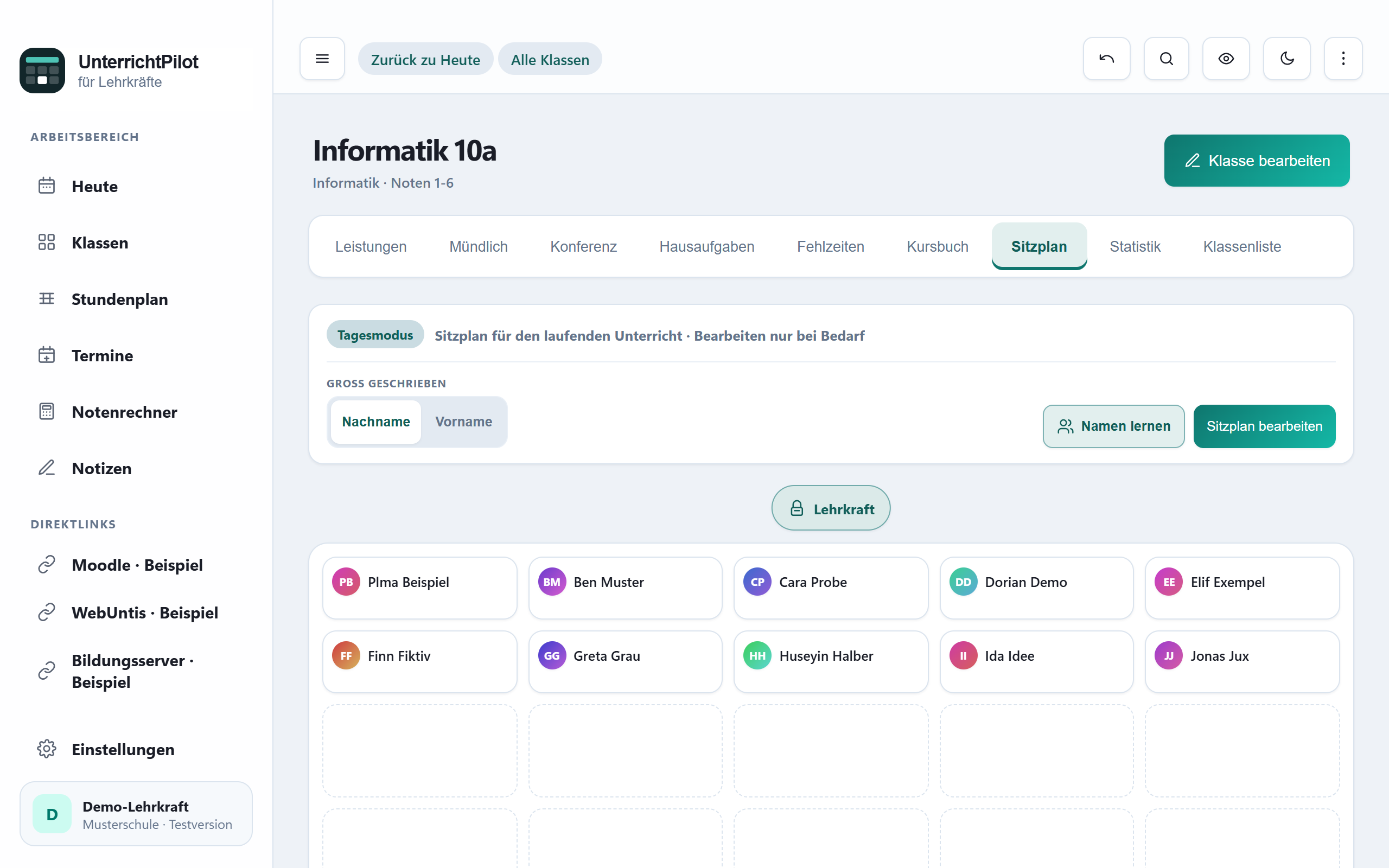Click the Namen lernen button
Viewport: 1389px width, 868px height.
1113,426
